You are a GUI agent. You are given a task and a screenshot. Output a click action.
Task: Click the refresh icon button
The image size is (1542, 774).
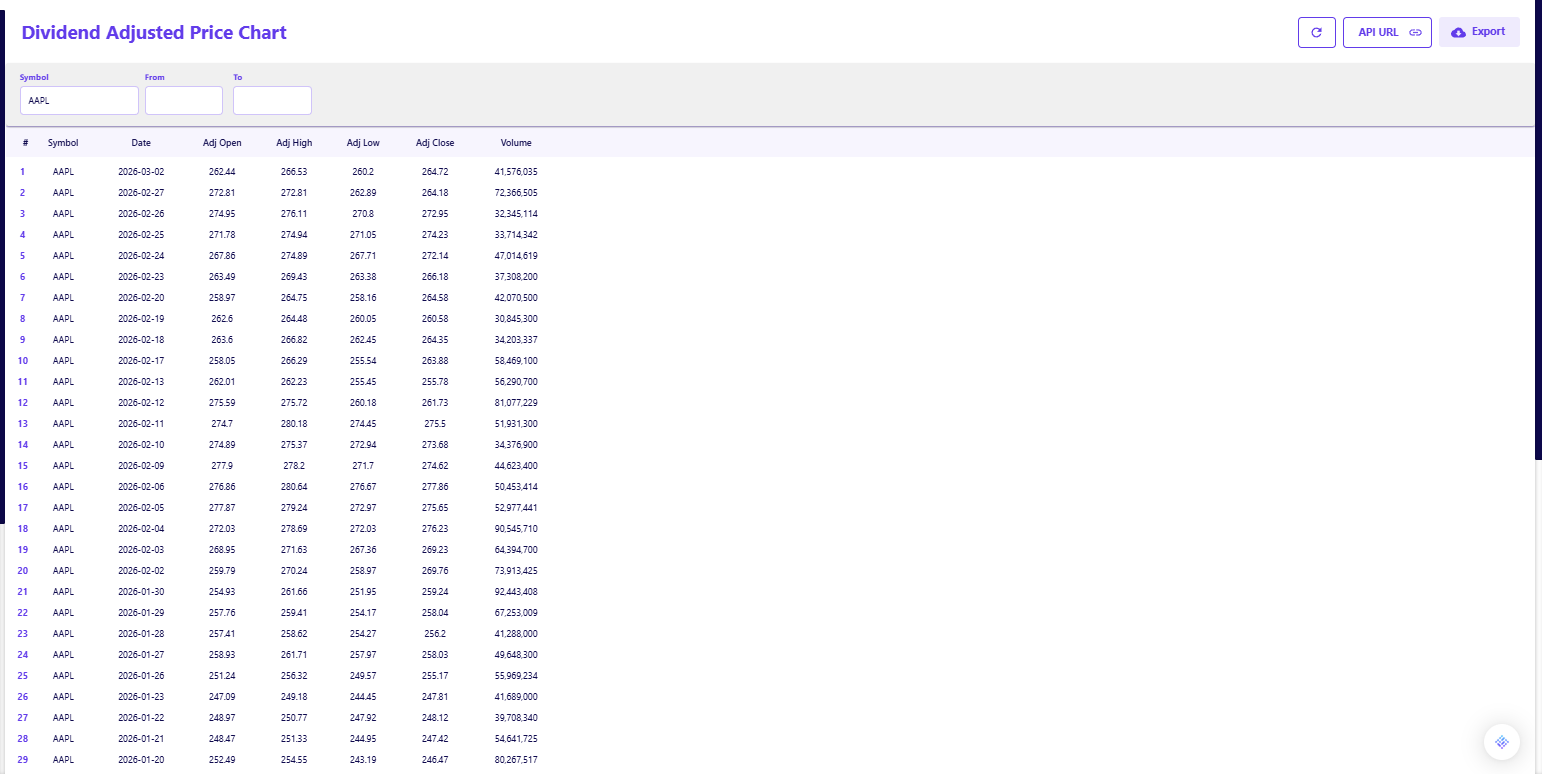[1316, 32]
